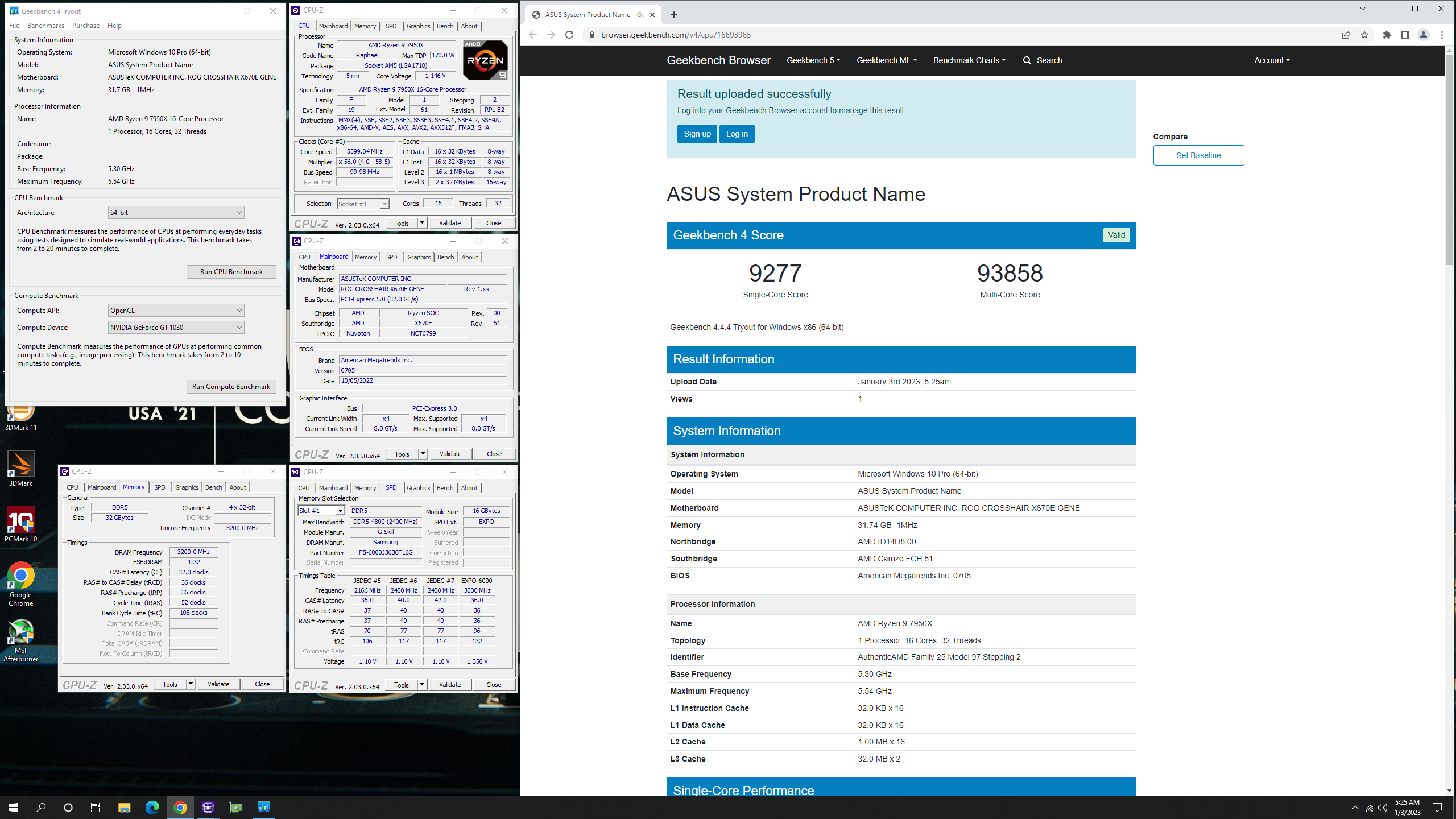Screen dimensions: 1456x819
Task: Open Help menu in Geekbench 4
Action: coord(114,26)
